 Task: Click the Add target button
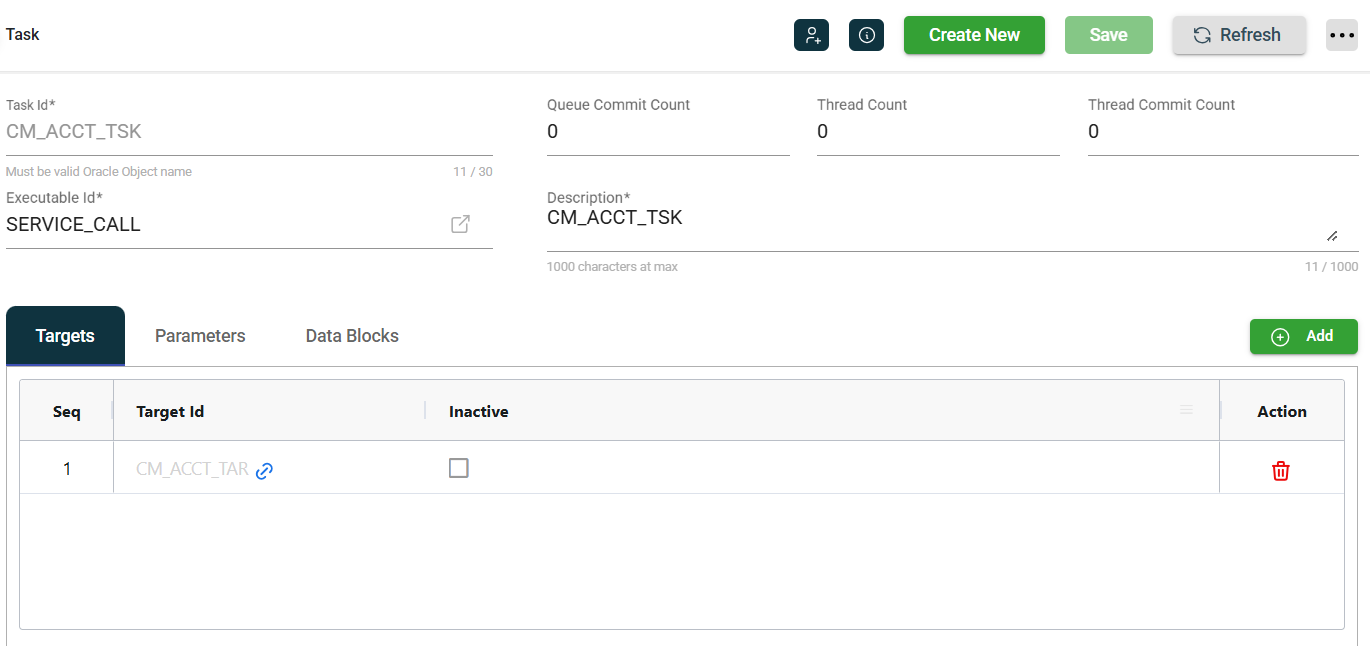click(x=1303, y=337)
